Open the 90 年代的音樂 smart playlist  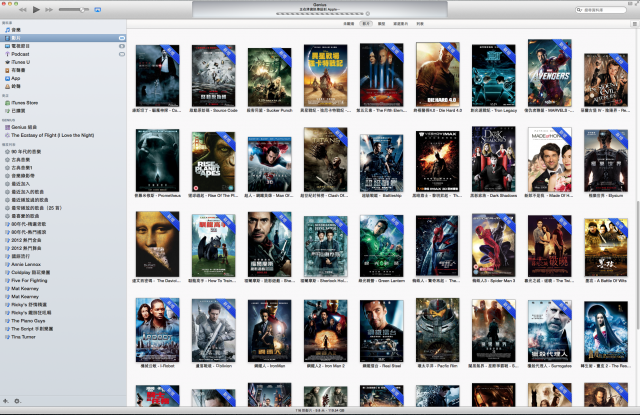coord(63,151)
